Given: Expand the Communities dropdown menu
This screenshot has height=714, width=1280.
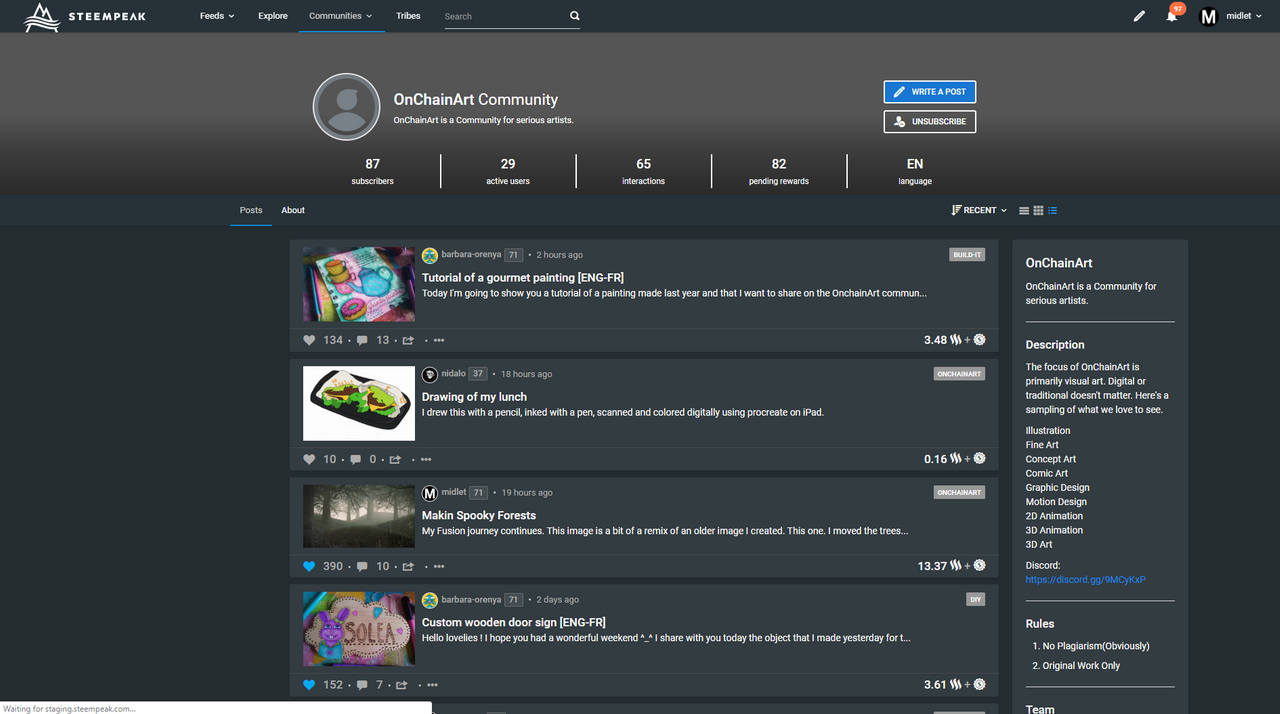Looking at the screenshot, I should [x=341, y=16].
